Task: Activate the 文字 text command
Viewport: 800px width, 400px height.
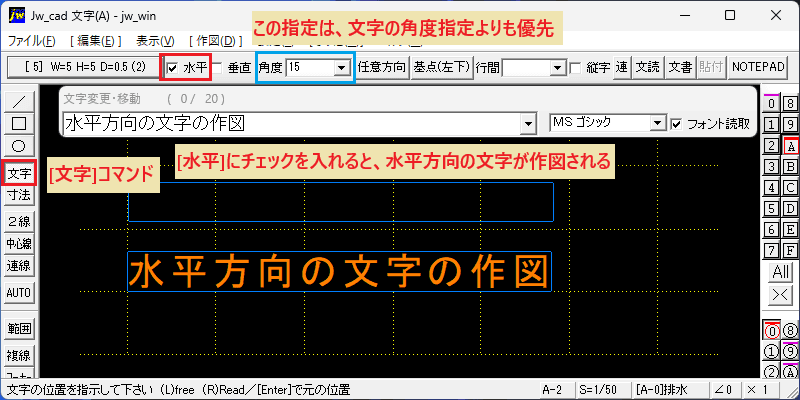Action: click(19, 173)
